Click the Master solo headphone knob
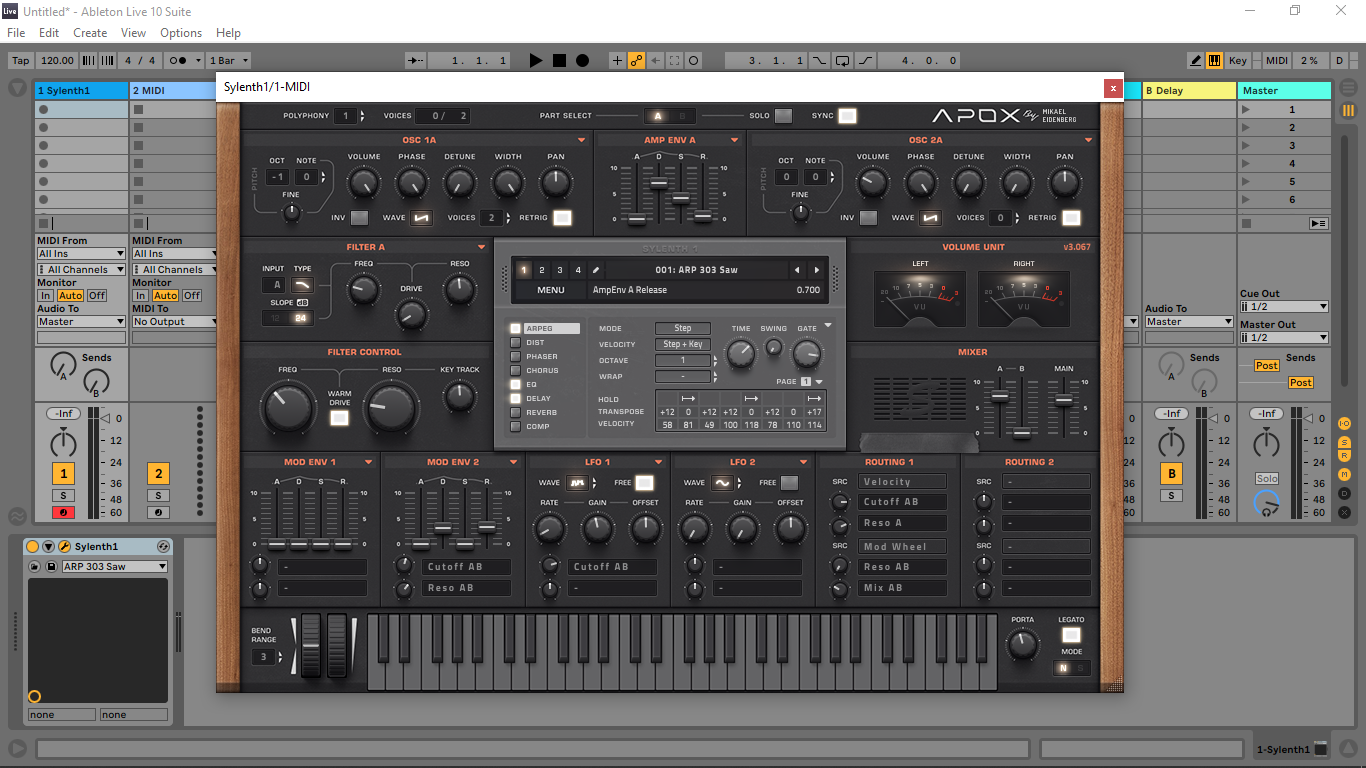 pos(1267,505)
